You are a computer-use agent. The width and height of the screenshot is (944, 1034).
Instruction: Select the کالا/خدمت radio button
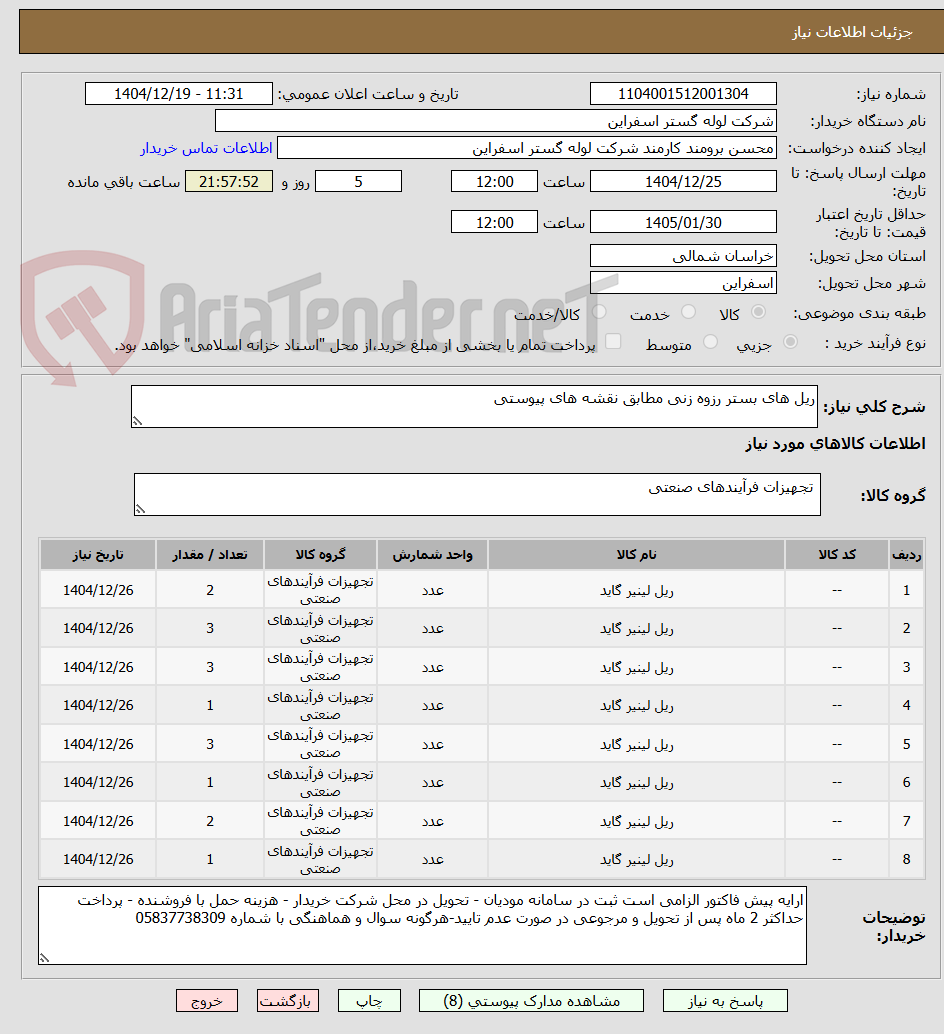pyautogui.click(x=599, y=312)
